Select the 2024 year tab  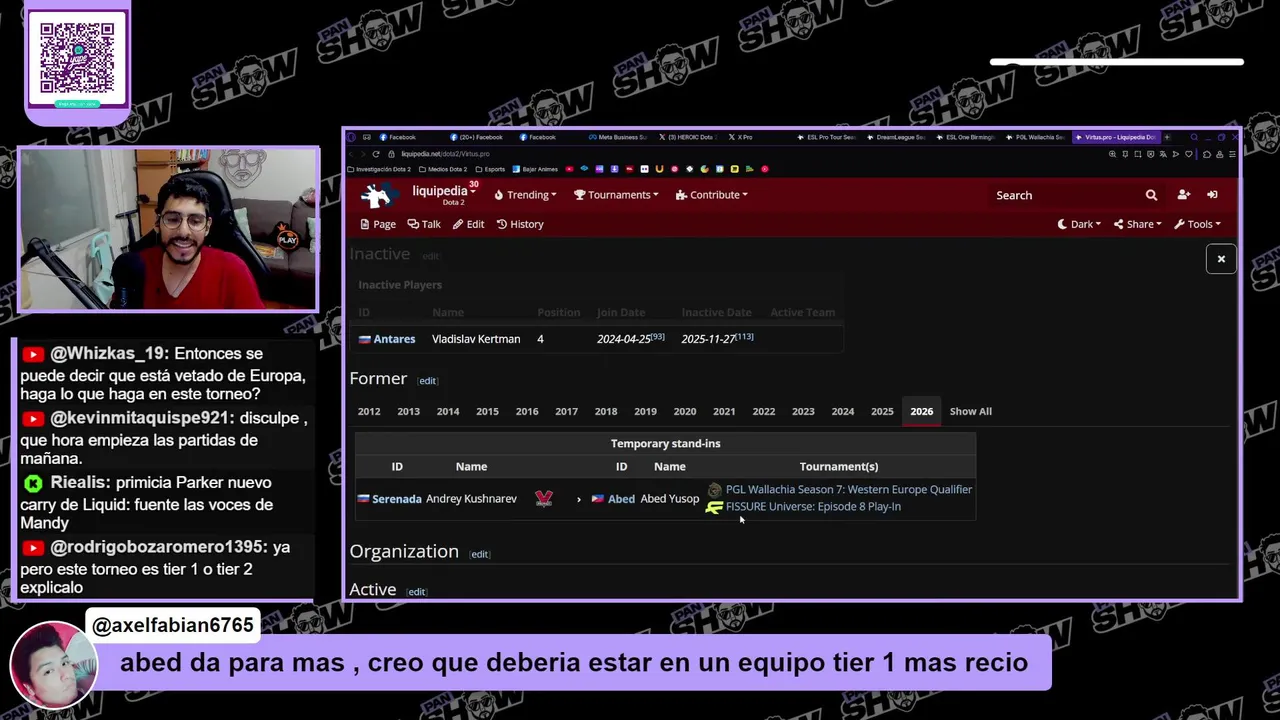[843, 411]
